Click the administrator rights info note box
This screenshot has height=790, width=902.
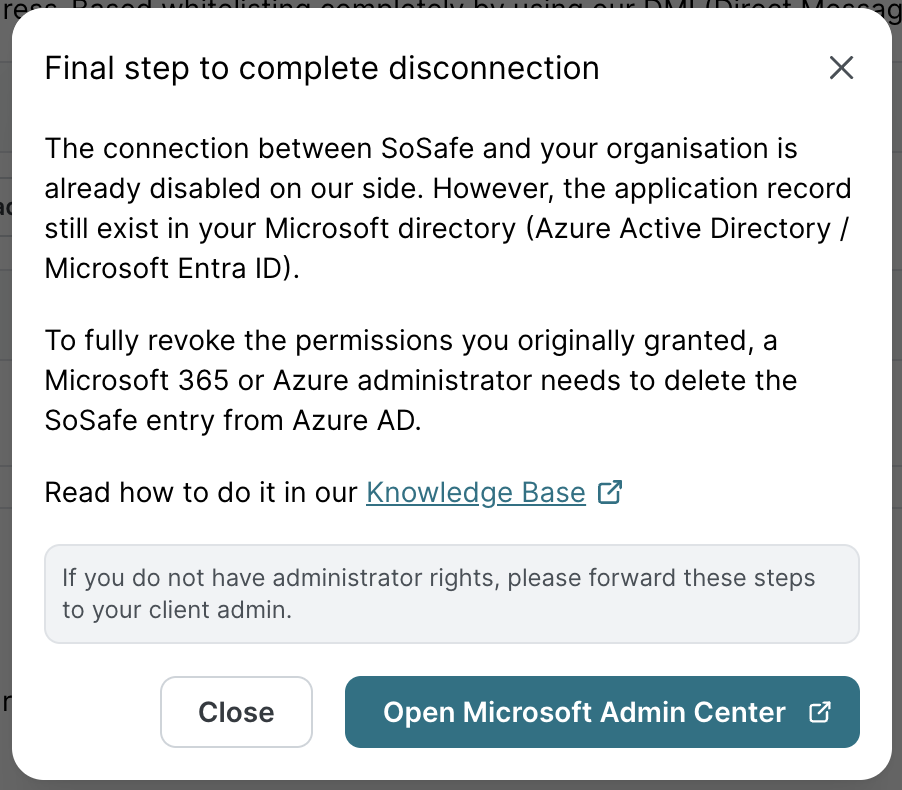pos(452,594)
